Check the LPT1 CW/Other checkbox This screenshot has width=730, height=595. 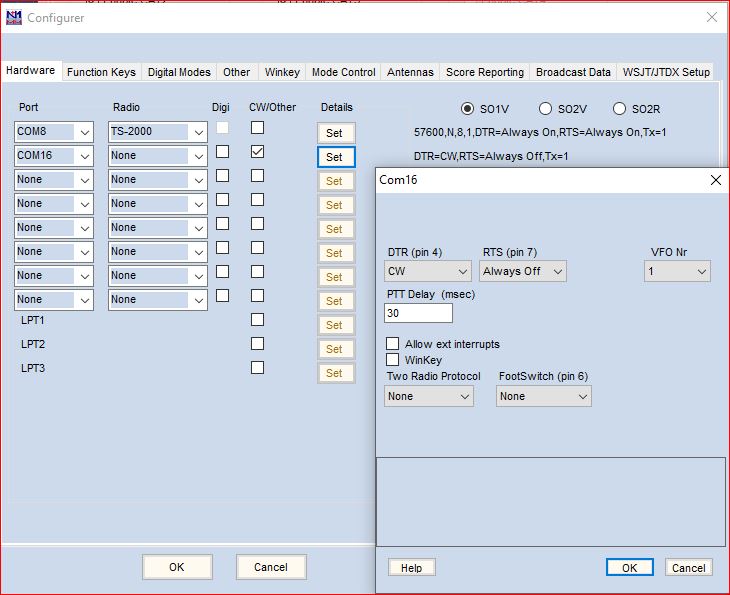coord(258,320)
